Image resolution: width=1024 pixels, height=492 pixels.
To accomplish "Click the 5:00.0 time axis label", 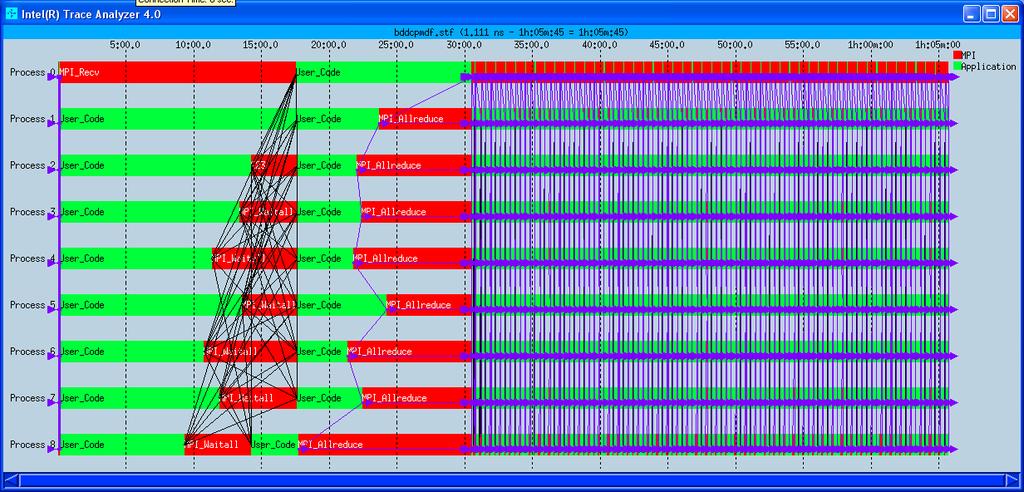I will (125, 45).
